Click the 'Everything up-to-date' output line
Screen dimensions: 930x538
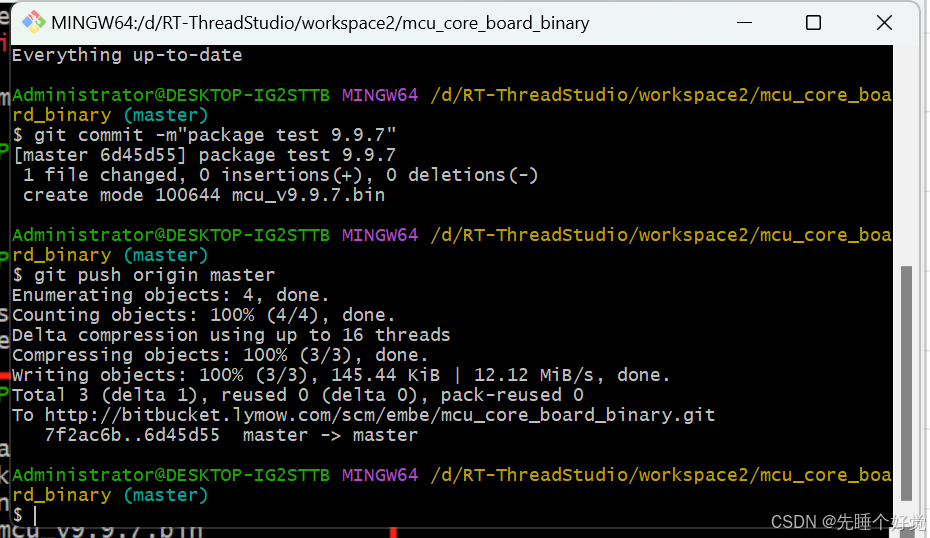[x=127, y=55]
